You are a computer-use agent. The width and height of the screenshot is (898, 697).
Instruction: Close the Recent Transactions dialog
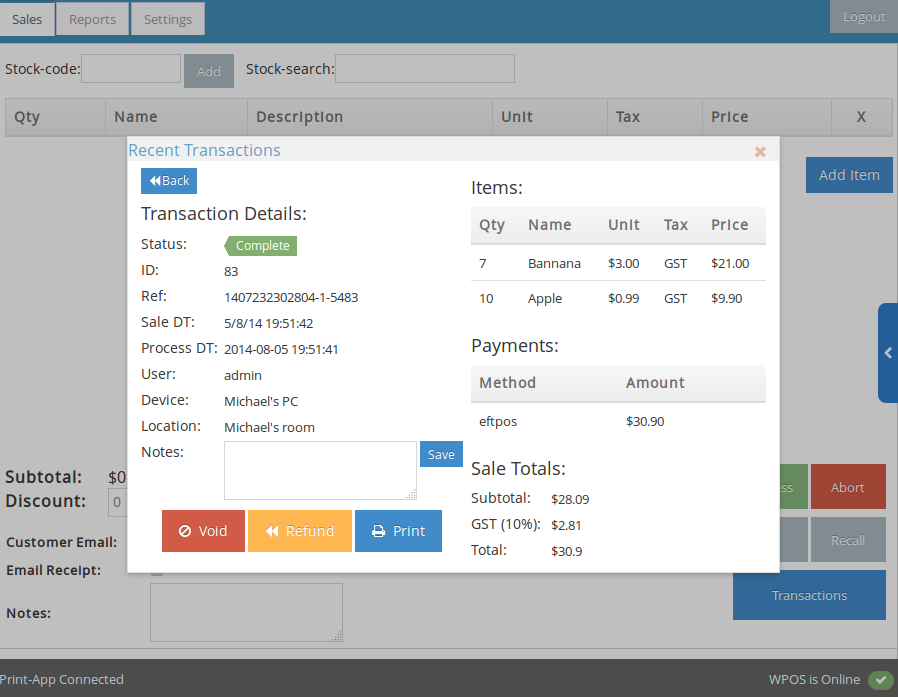(760, 152)
